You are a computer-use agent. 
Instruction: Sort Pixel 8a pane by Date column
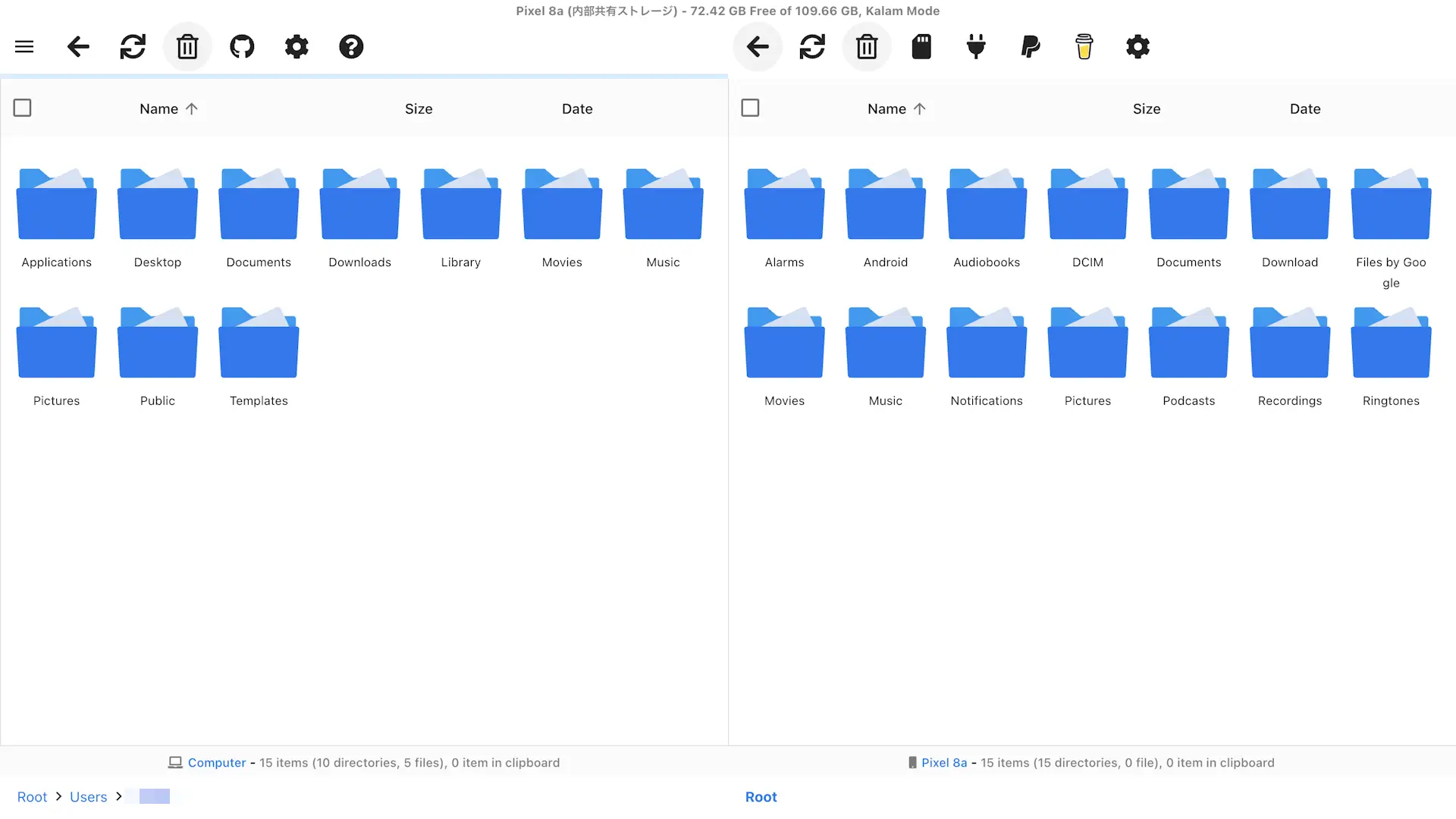click(1305, 109)
